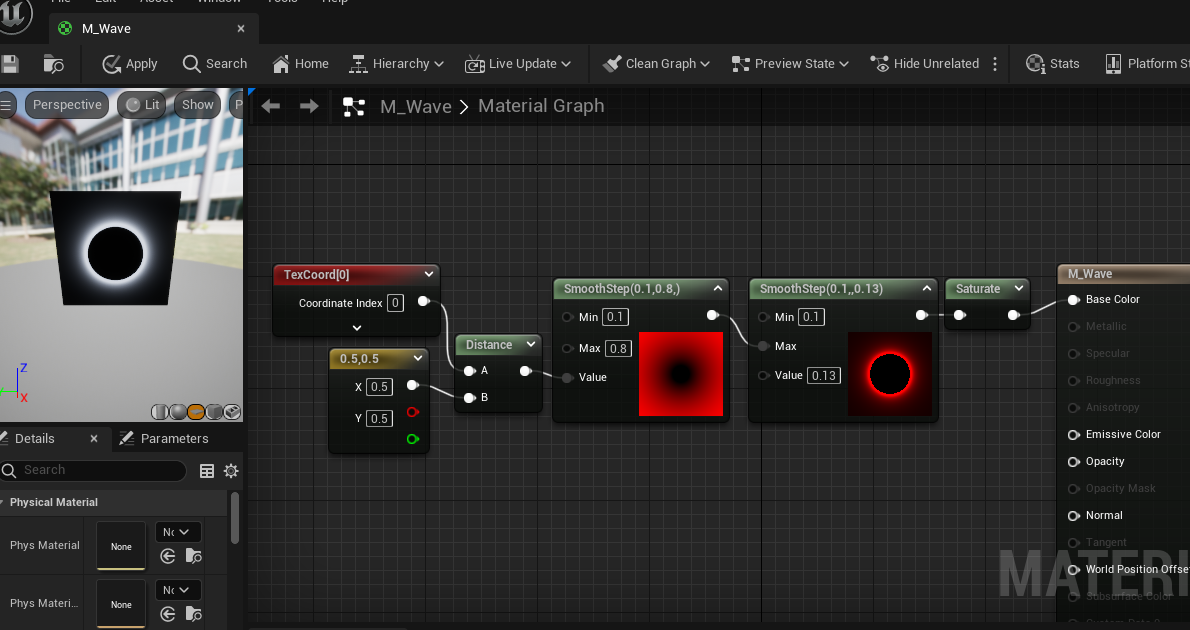Click Material Graph breadcrumb
This screenshot has width=1190, height=630.
[541, 106]
